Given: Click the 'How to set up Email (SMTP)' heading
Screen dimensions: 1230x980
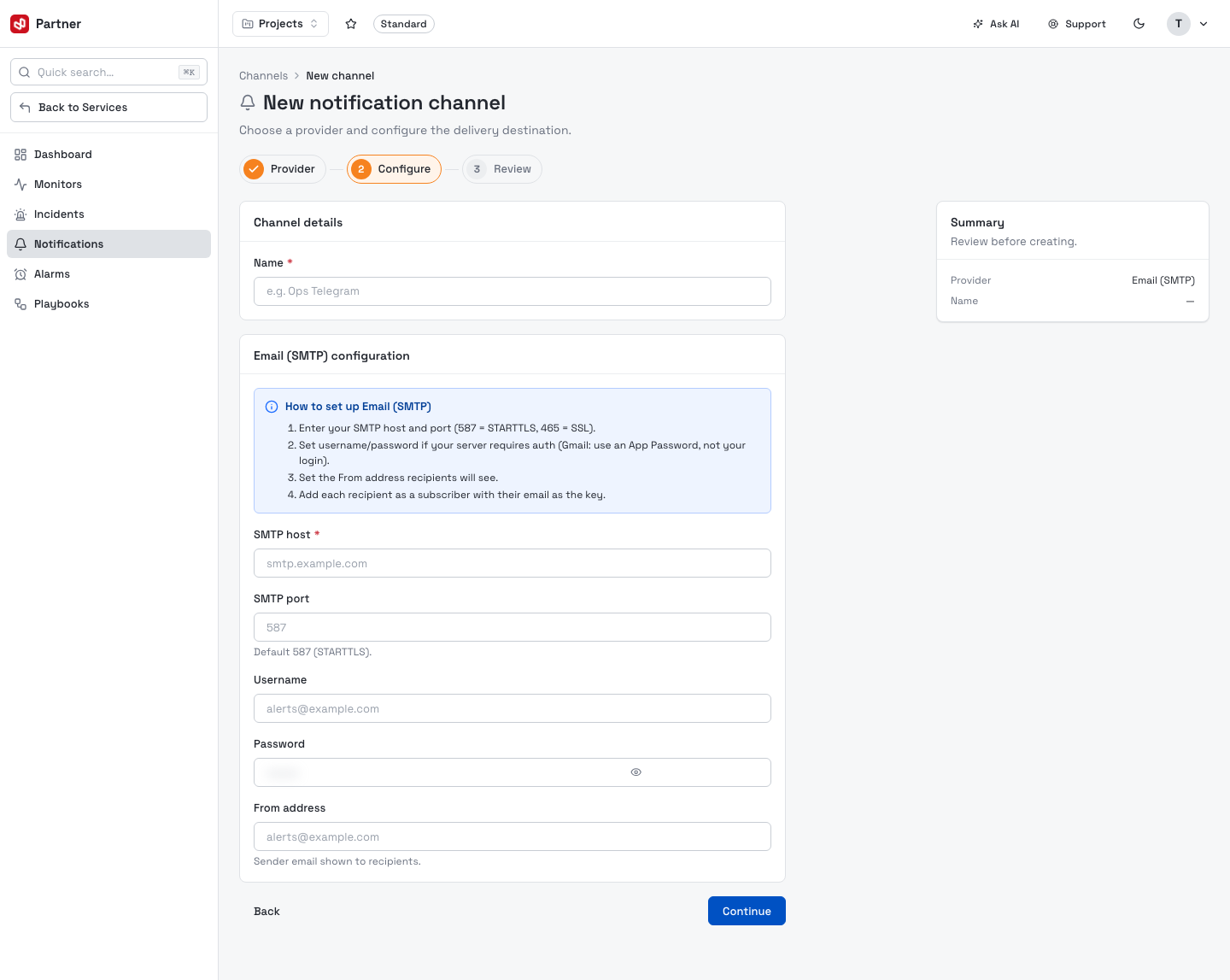Looking at the screenshot, I should [358, 407].
